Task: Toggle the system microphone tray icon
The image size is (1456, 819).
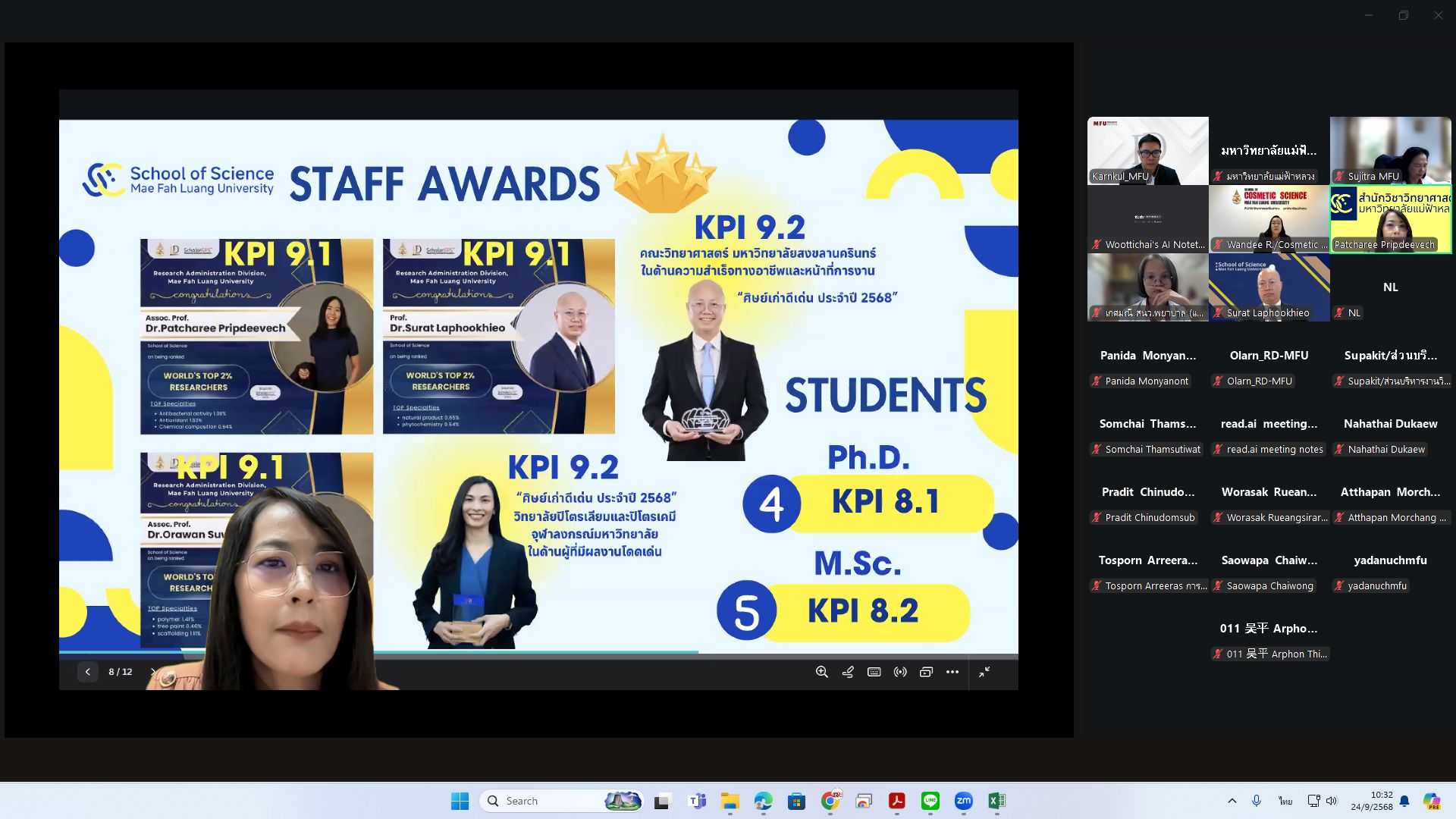Action: point(1257,801)
